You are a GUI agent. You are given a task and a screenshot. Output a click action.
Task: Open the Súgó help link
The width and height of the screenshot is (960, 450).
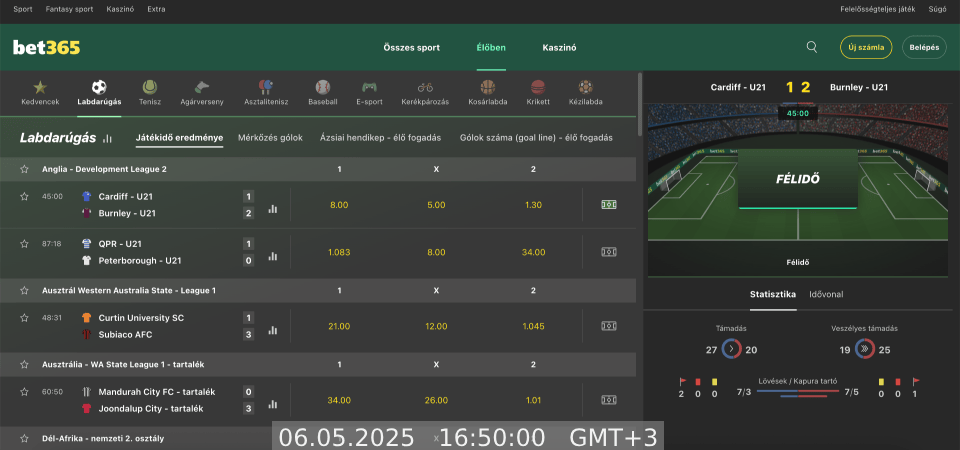click(937, 9)
